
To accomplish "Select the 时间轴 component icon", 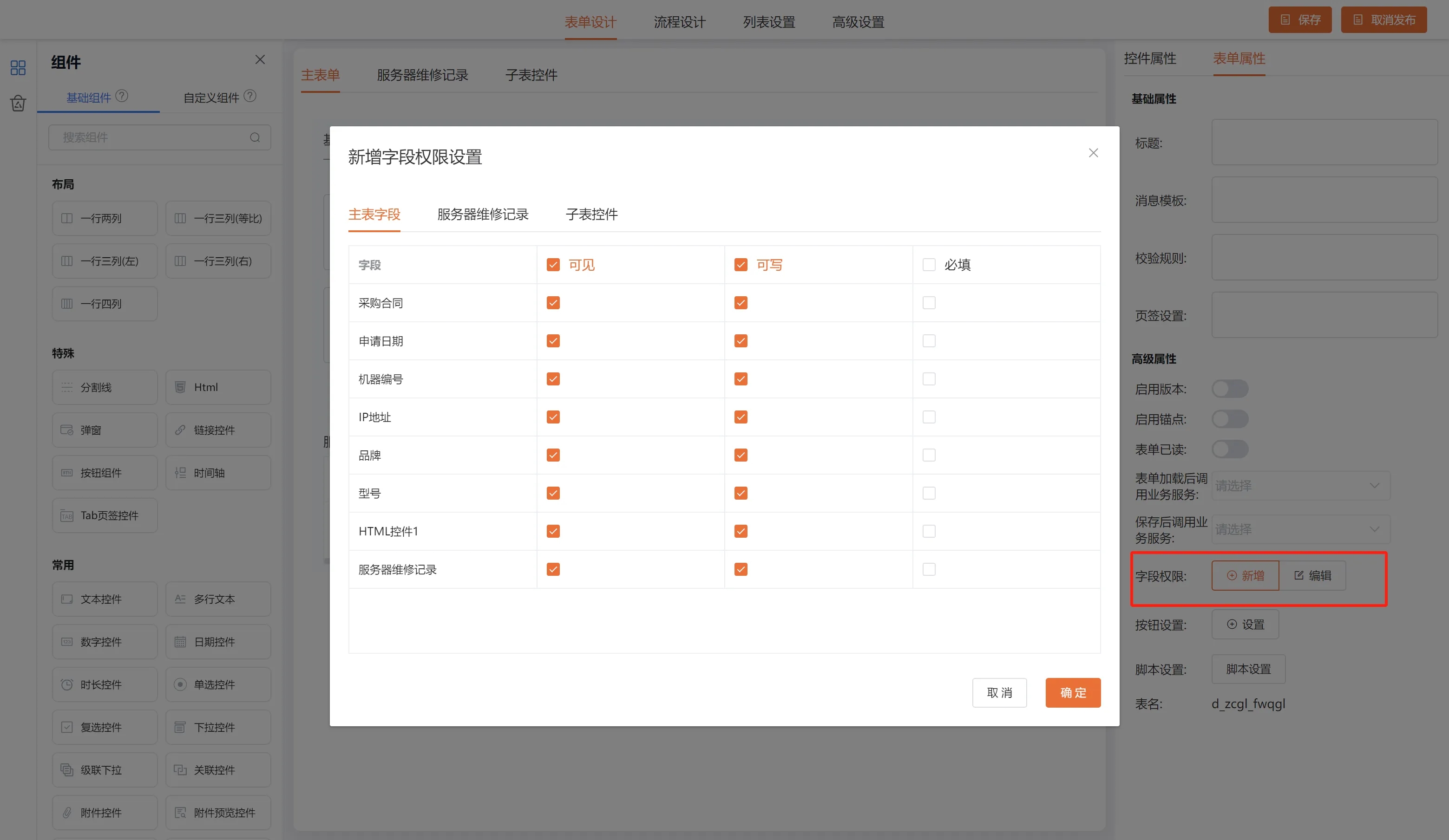I will pyautogui.click(x=180, y=473).
